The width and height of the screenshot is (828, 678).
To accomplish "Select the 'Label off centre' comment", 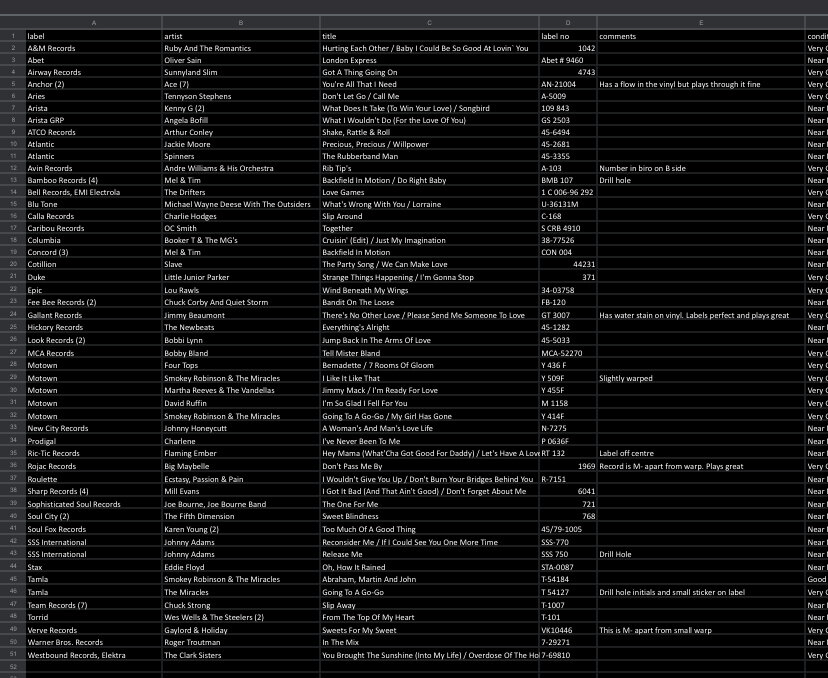I will [x=701, y=453].
